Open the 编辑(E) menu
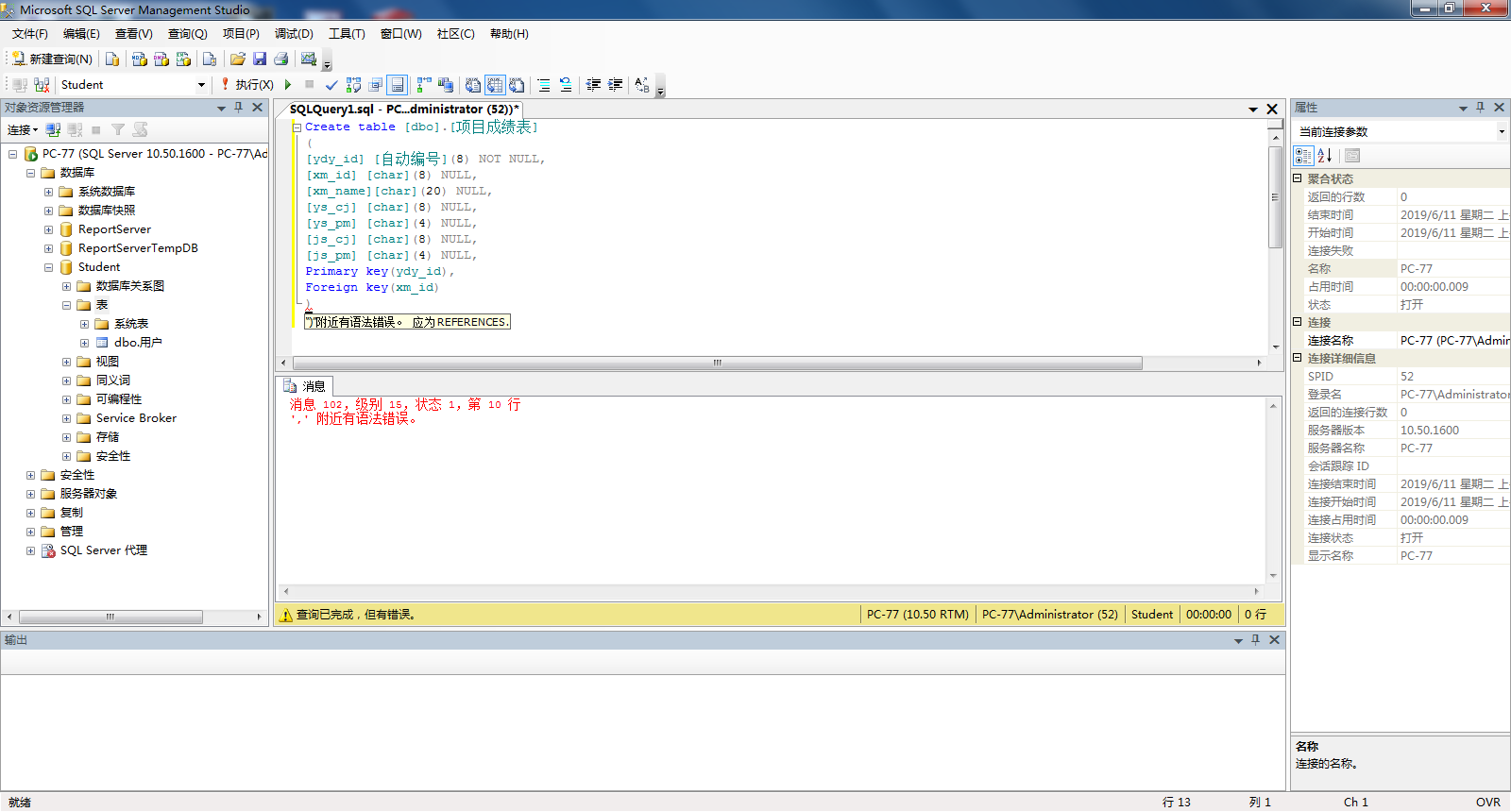Image resolution: width=1511 pixels, height=812 pixels. click(x=81, y=34)
